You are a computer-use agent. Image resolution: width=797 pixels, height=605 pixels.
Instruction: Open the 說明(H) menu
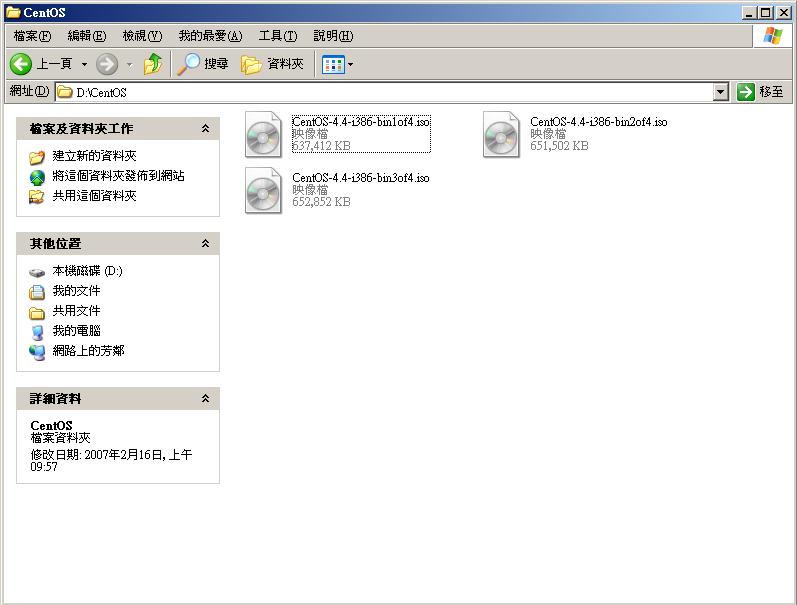pyautogui.click(x=333, y=36)
